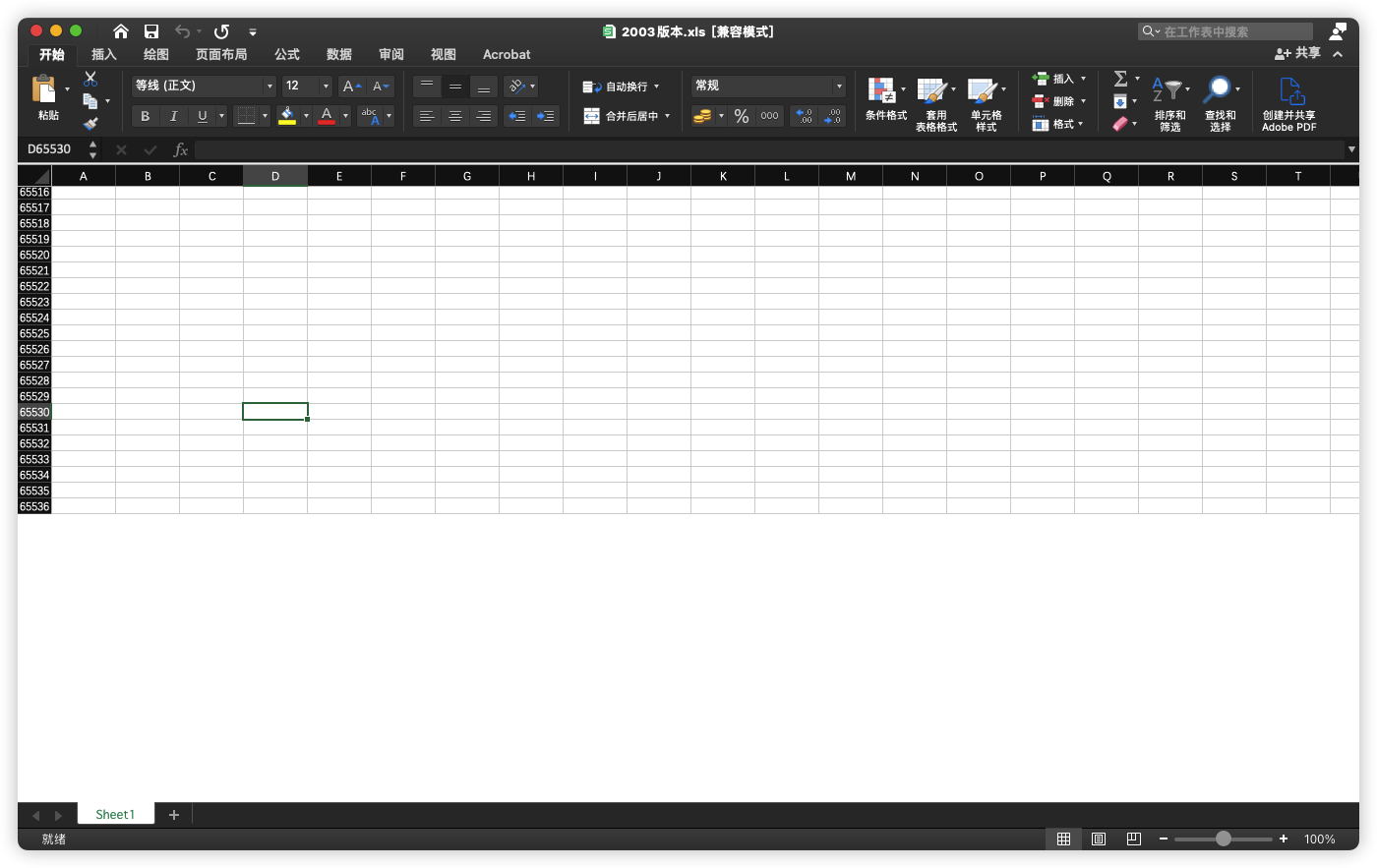Align text to the top of cell
The height and width of the screenshot is (868, 1377).
tap(427, 87)
